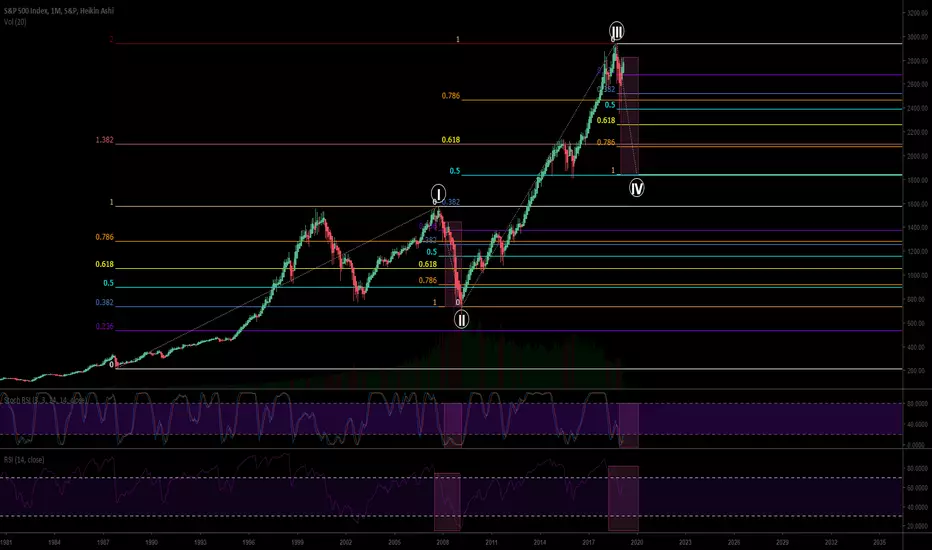Click the 1993 label on time axis
Viewport: 932px width, 550px height.
200,542
